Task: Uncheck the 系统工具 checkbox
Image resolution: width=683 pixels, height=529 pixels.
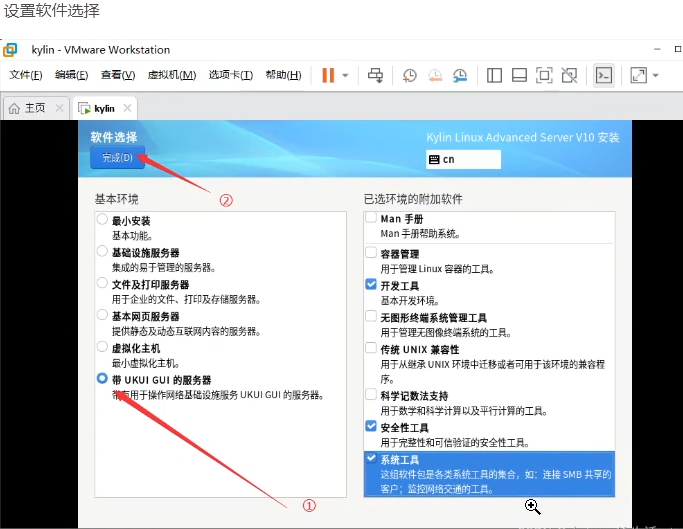Action: (371, 458)
